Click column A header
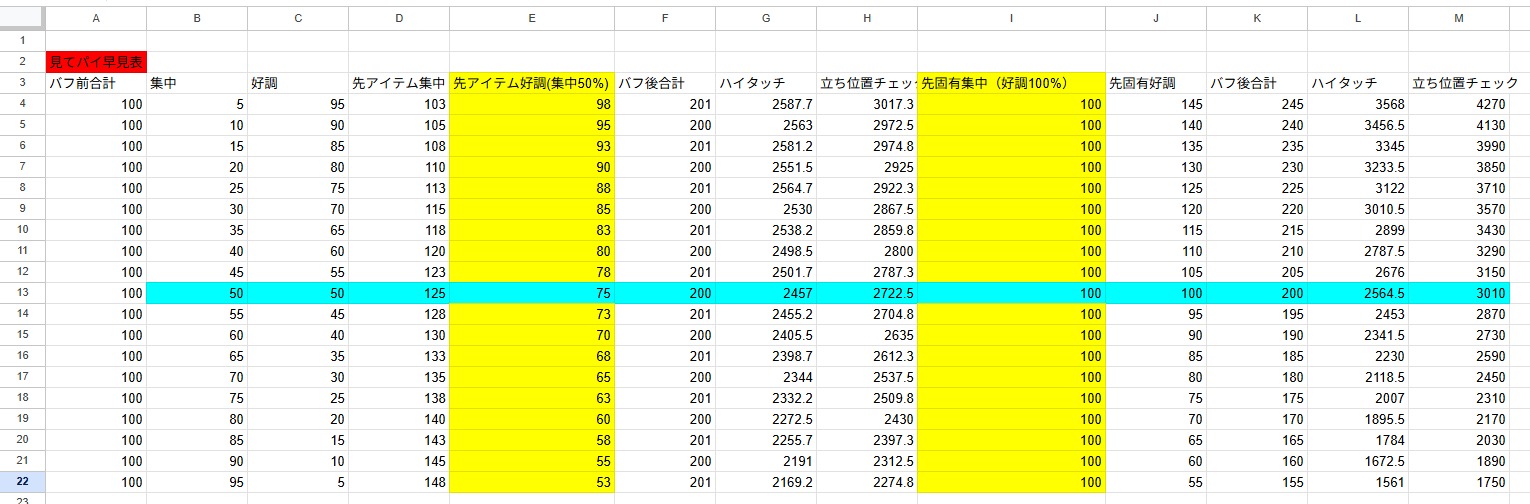This screenshot has width=1530, height=504. 96,18
